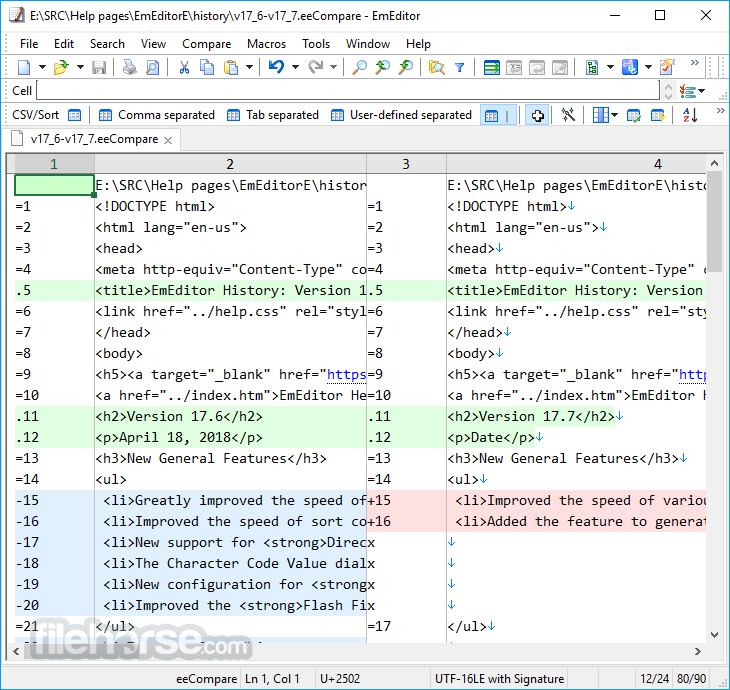Open Print Preview from the toolbar

[152, 68]
